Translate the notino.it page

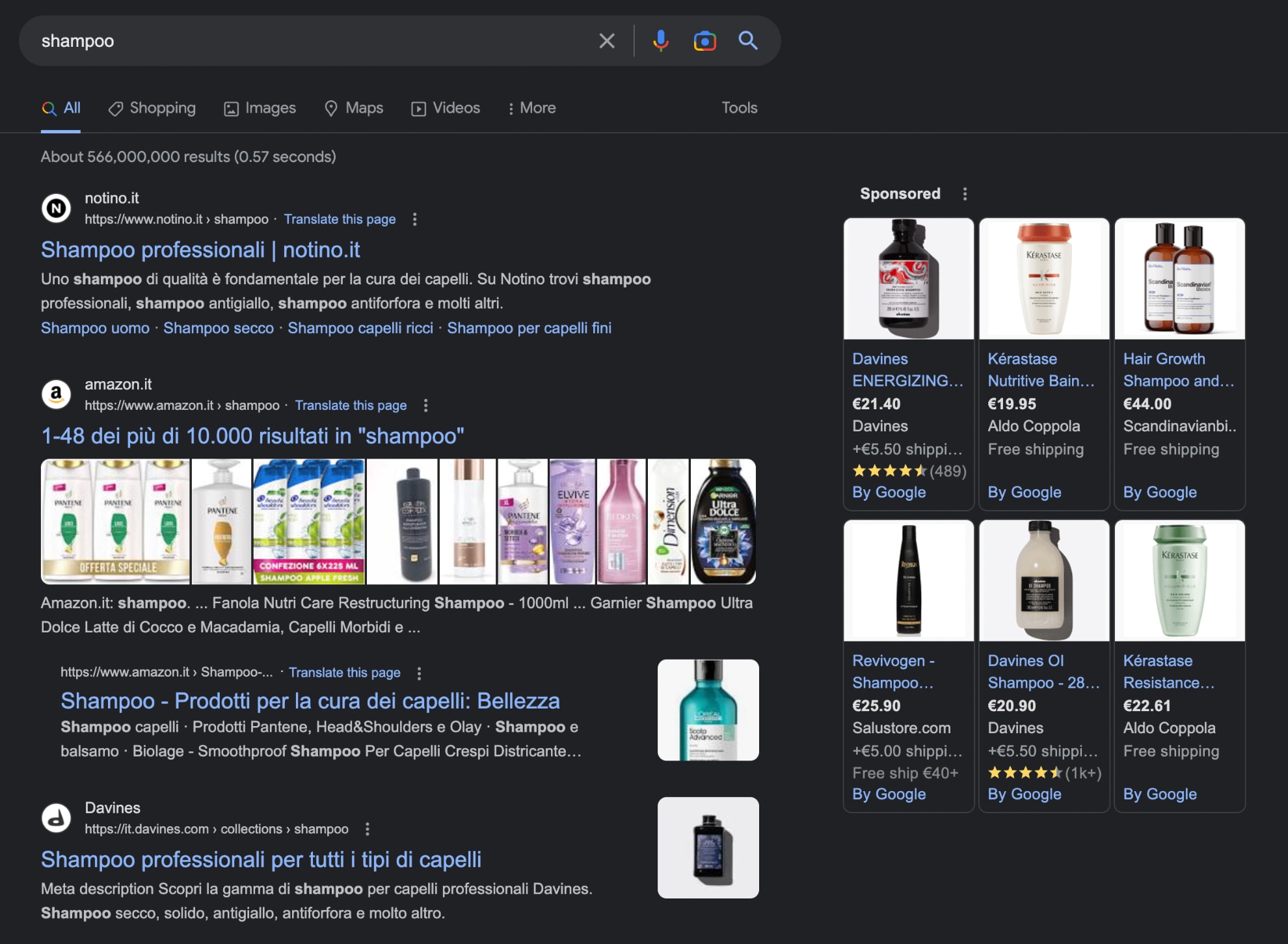(x=340, y=219)
